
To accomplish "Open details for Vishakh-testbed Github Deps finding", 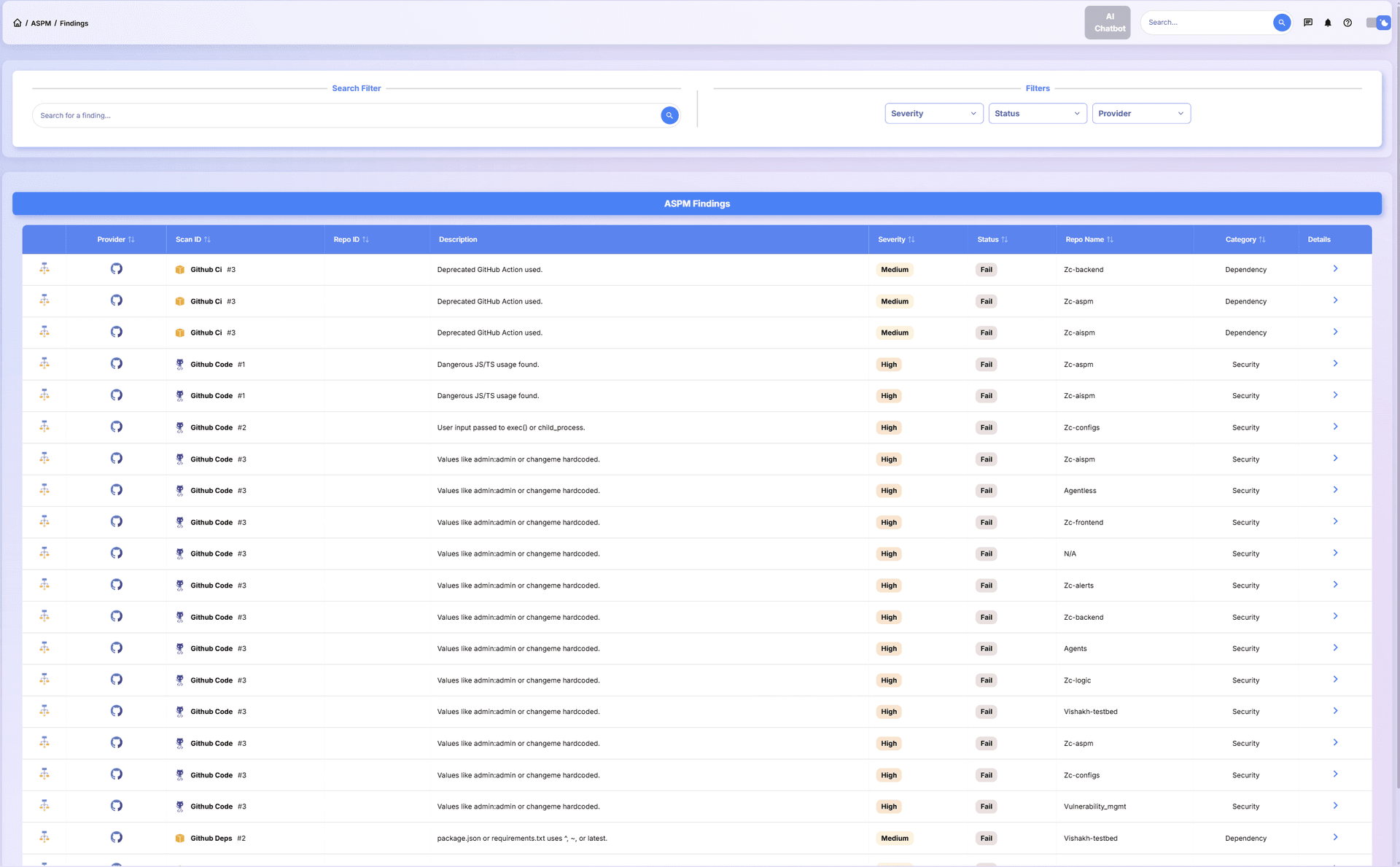I will tap(1335, 837).
